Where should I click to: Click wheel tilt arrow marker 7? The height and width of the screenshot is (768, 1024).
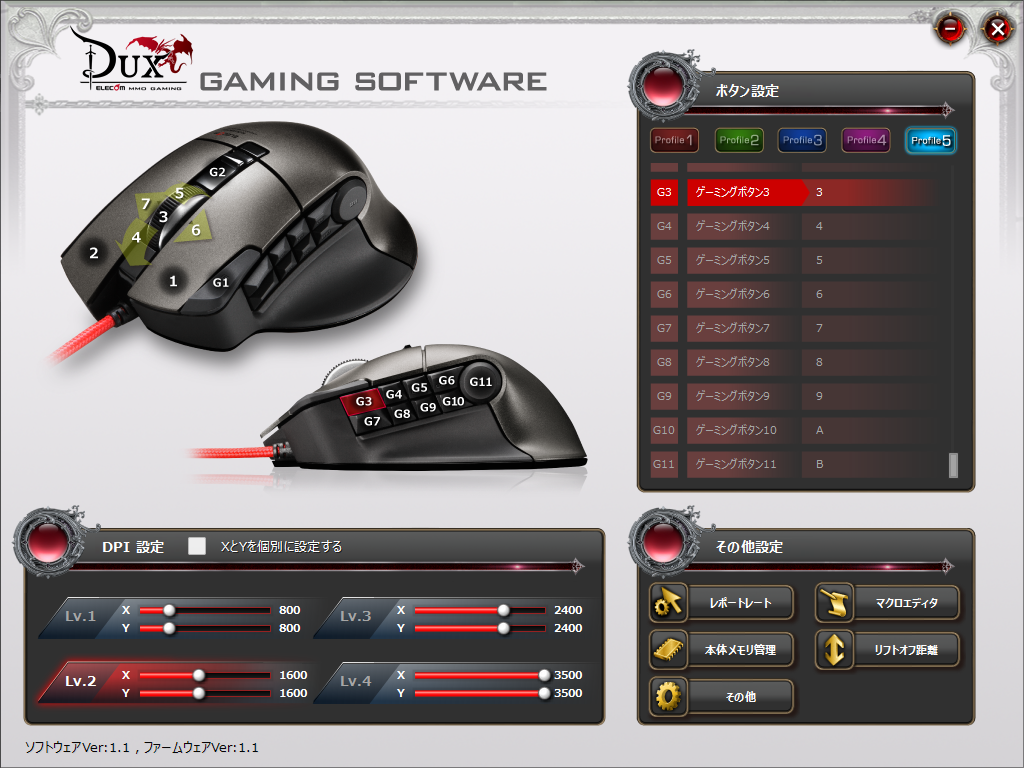coord(146,204)
